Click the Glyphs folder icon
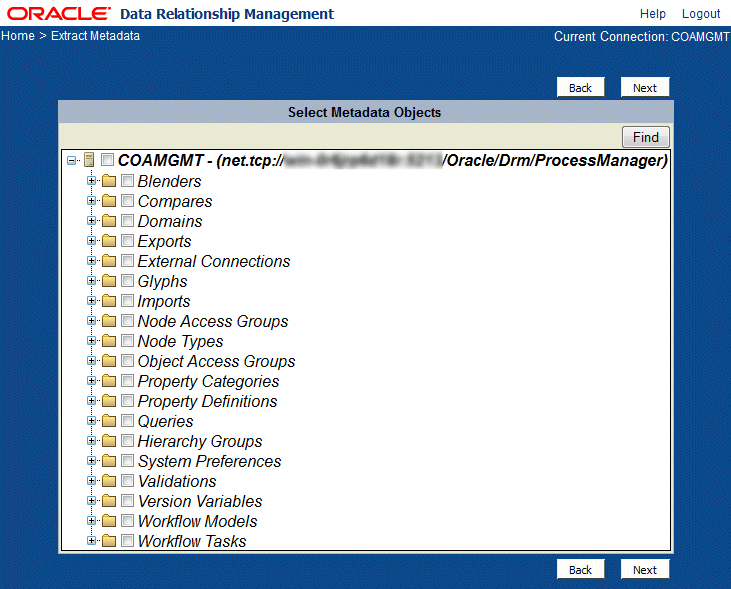This screenshot has width=731, height=589. pyautogui.click(x=109, y=281)
